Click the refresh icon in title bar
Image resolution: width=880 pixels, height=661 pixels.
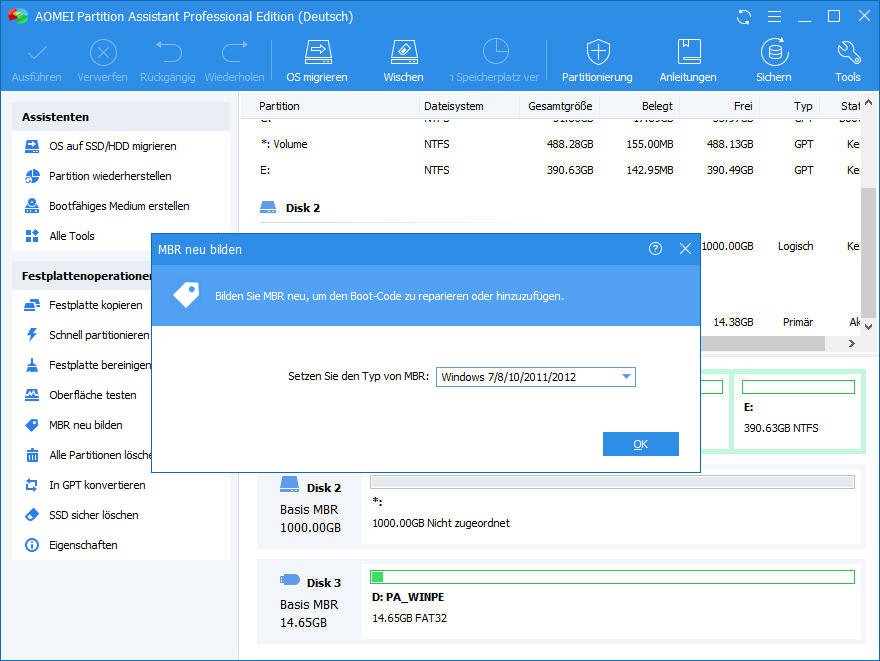coord(744,17)
